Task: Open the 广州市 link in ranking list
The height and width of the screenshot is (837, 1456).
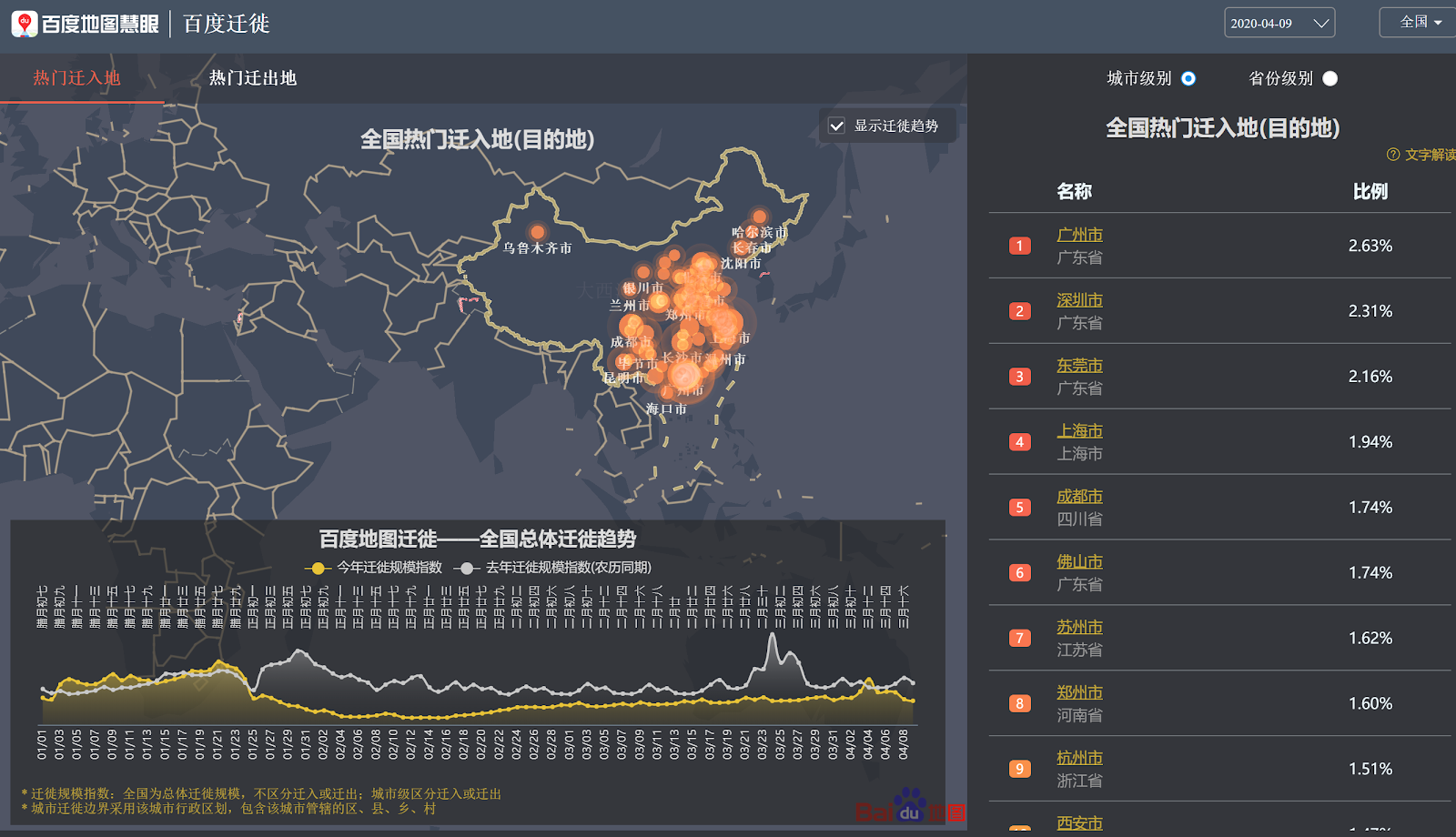Action: tap(1079, 235)
